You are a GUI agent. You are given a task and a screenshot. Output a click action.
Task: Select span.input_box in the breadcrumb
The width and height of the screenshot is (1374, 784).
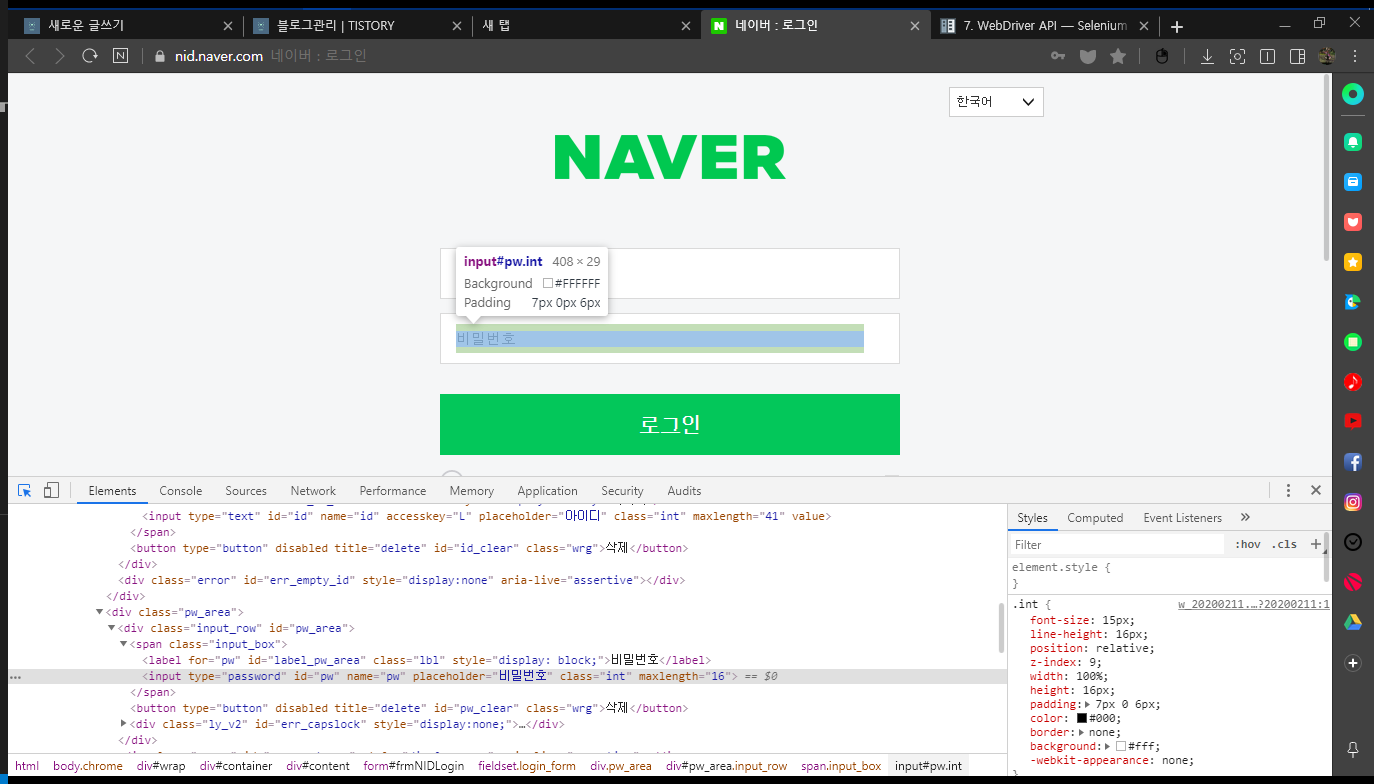tap(841, 766)
